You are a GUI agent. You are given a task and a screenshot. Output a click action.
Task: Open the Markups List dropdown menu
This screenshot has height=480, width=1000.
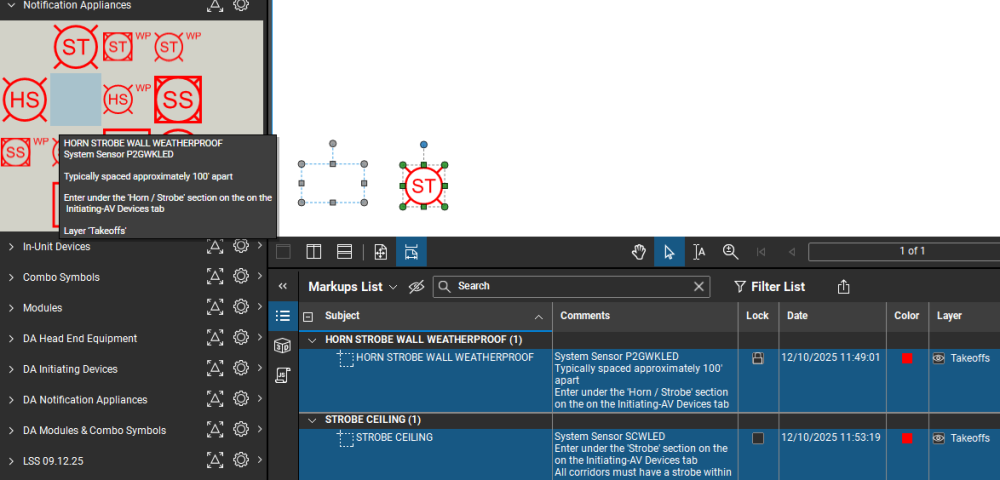pos(353,287)
